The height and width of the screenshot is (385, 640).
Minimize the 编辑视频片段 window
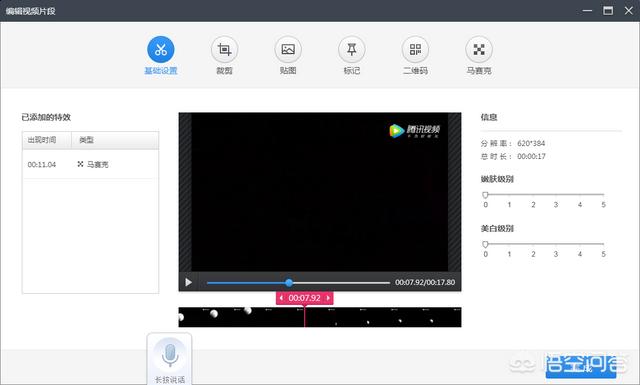coord(587,11)
